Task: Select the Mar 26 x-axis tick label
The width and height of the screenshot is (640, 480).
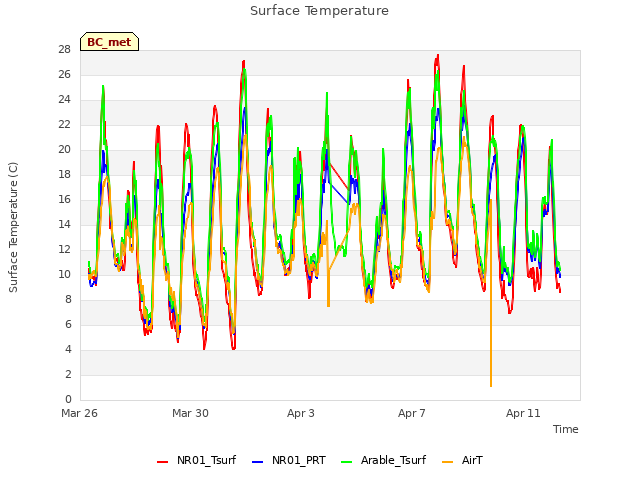Action: (x=80, y=413)
